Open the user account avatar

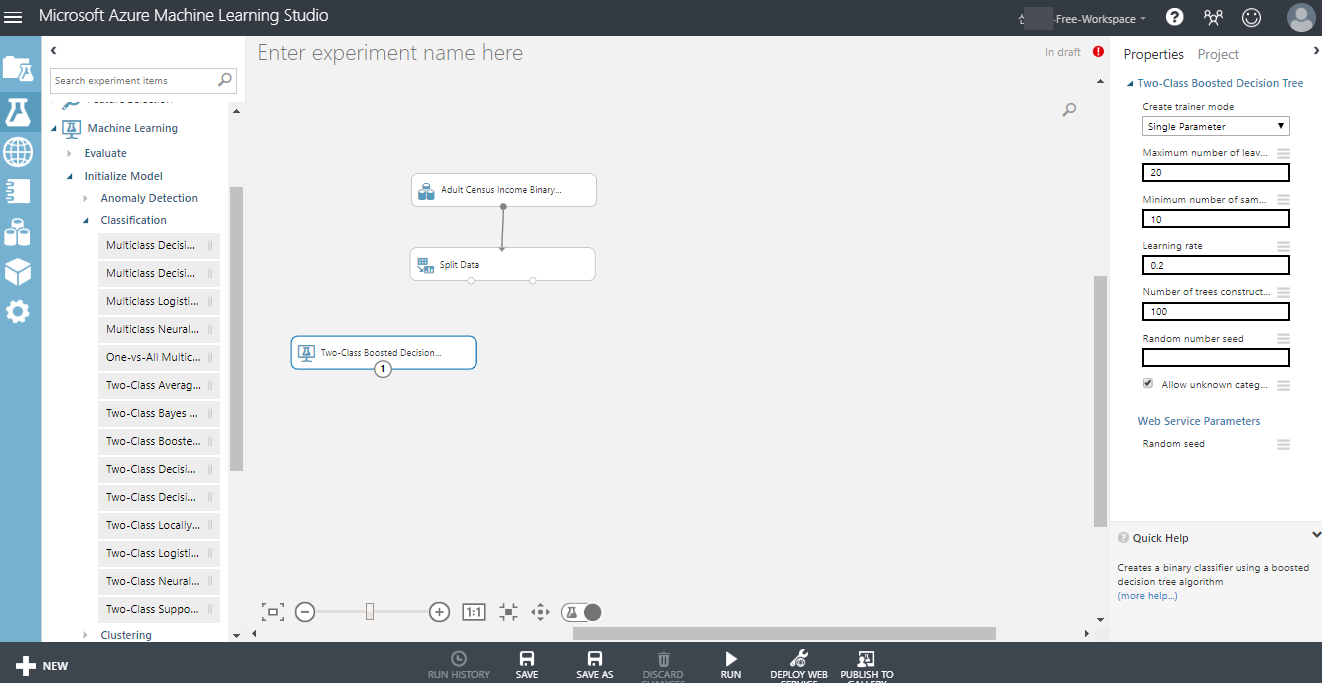(x=1301, y=18)
